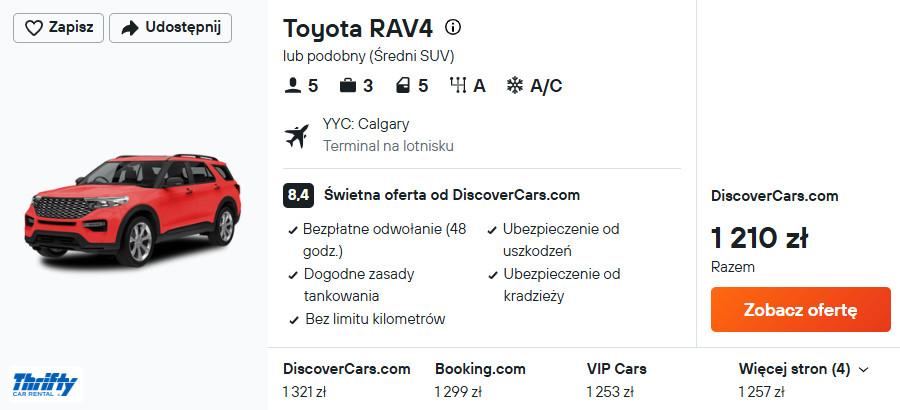Click the info icon beside Toyota RAV4

(x=453, y=27)
